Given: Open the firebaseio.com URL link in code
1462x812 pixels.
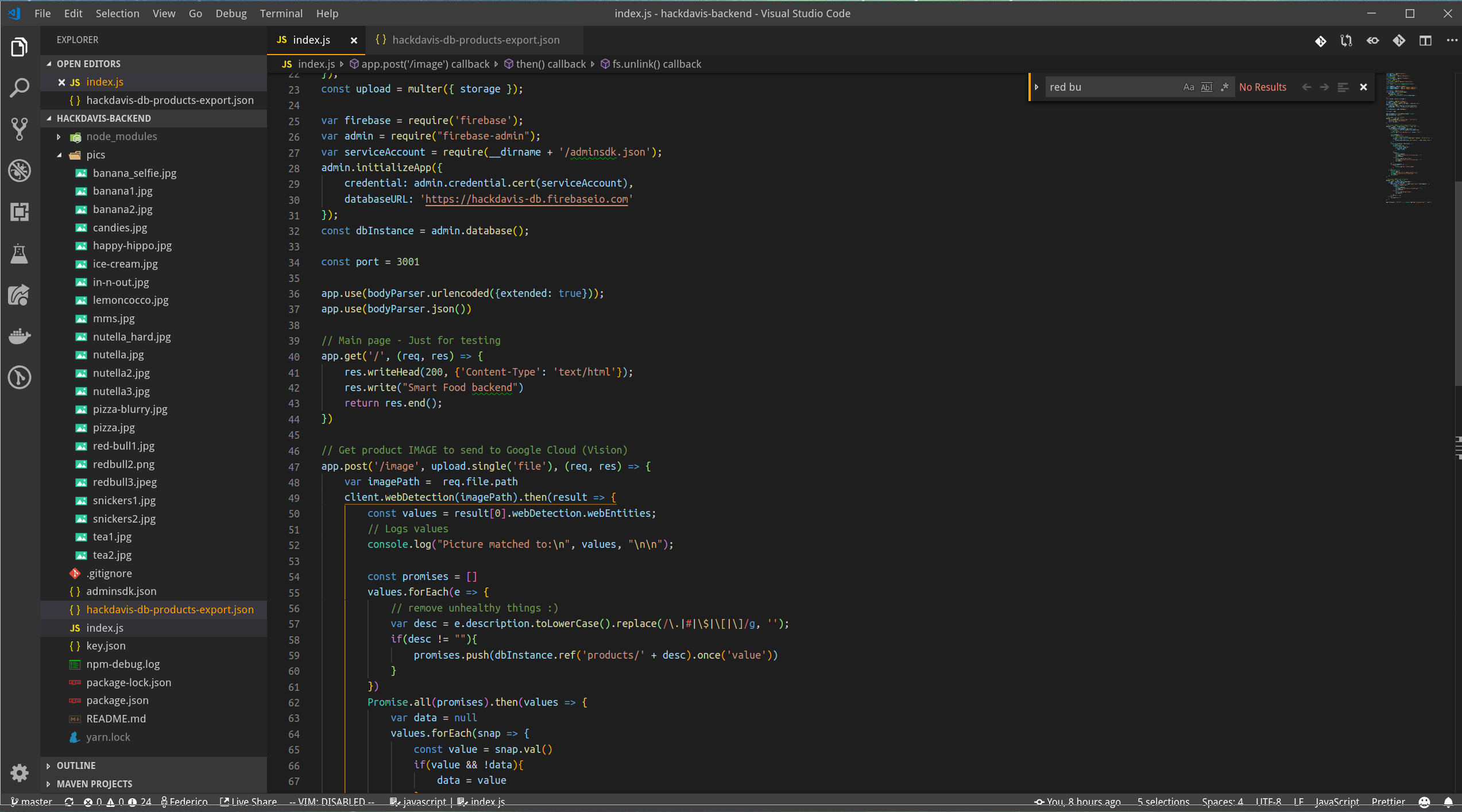Looking at the screenshot, I should (526, 199).
